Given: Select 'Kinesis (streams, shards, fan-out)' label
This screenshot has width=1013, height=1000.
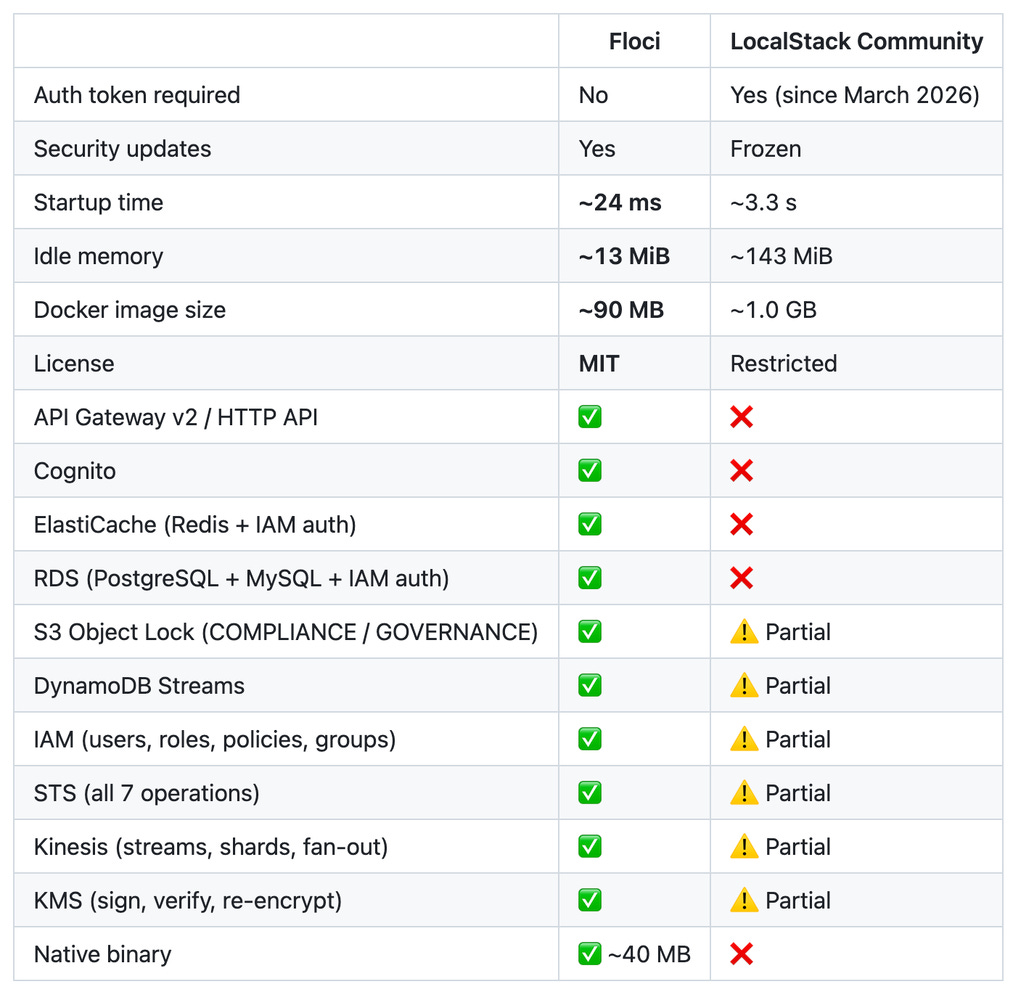Looking at the screenshot, I should tap(211, 846).
